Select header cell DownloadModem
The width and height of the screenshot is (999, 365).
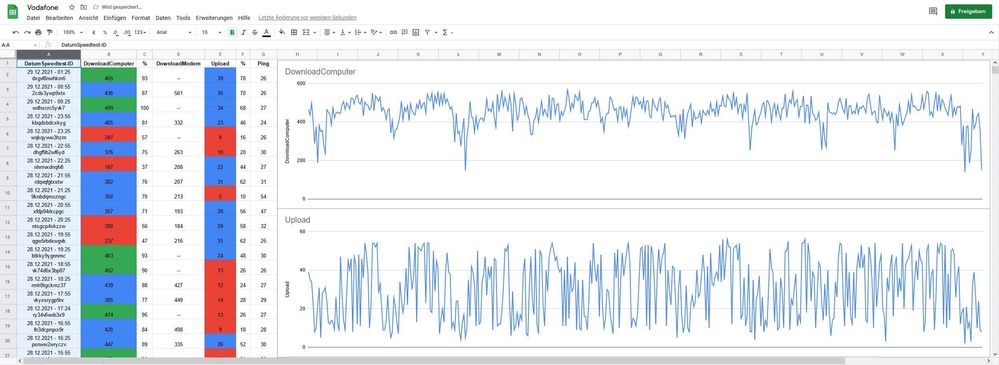click(x=178, y=64)
